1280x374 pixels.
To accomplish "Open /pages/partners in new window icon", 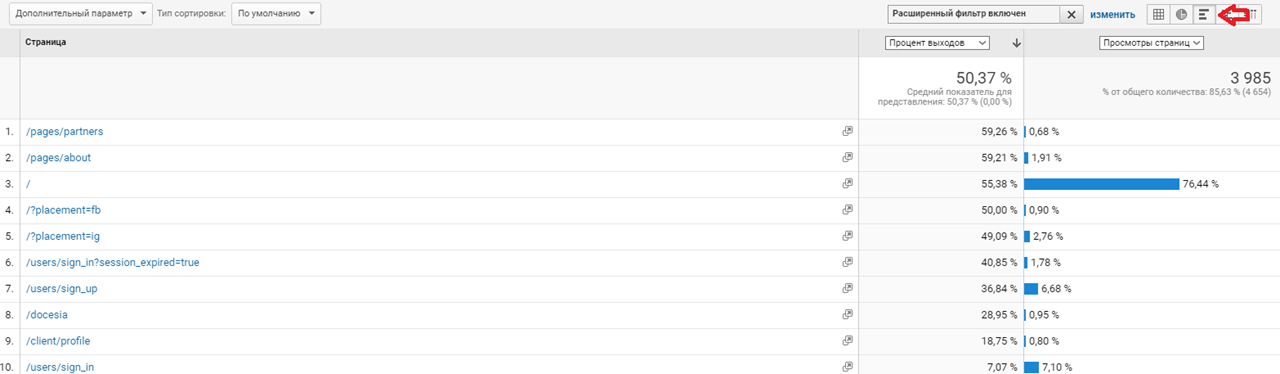I will pyautogui.click(x=847, y=131).
